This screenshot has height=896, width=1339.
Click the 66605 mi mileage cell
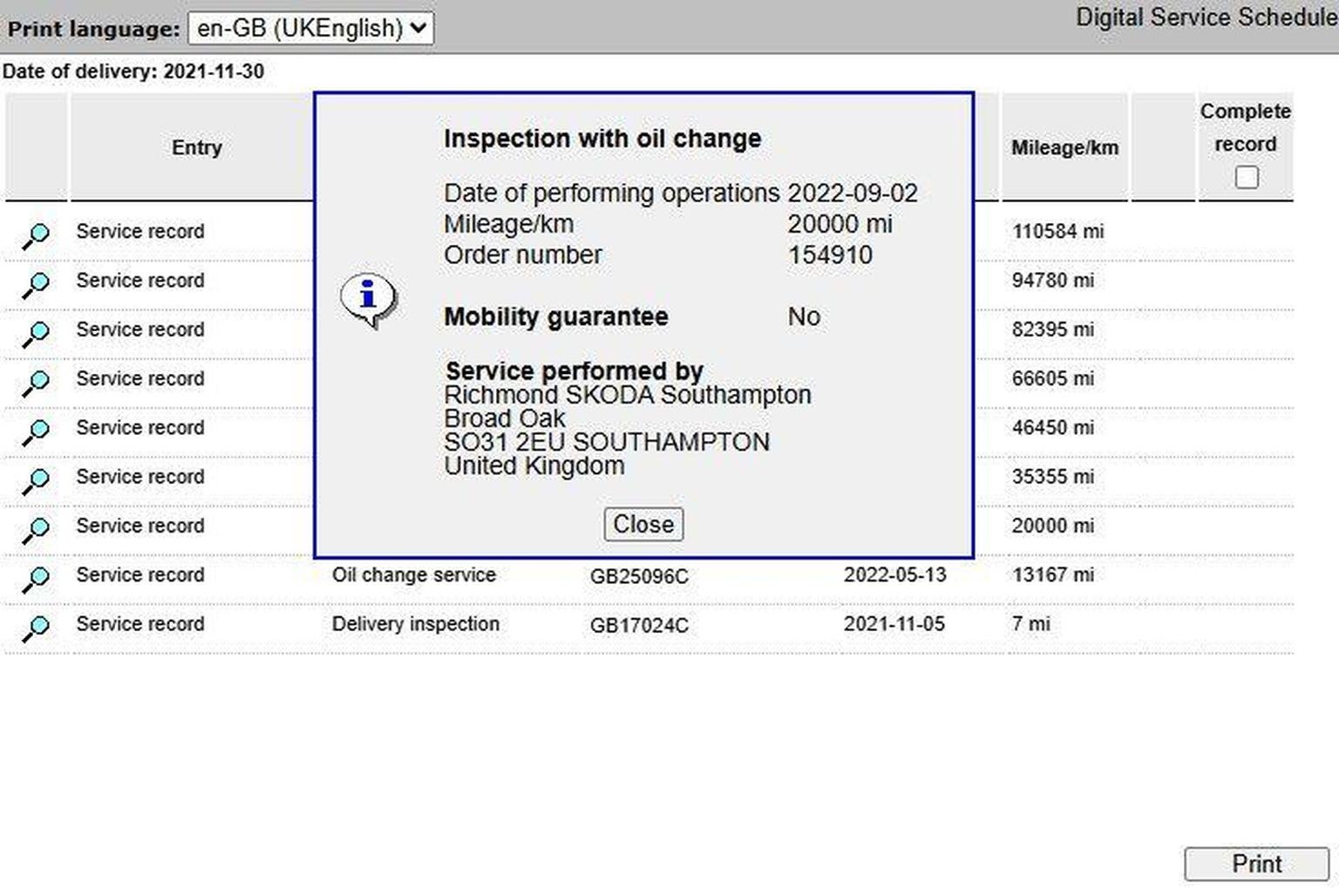point(1053,379)
